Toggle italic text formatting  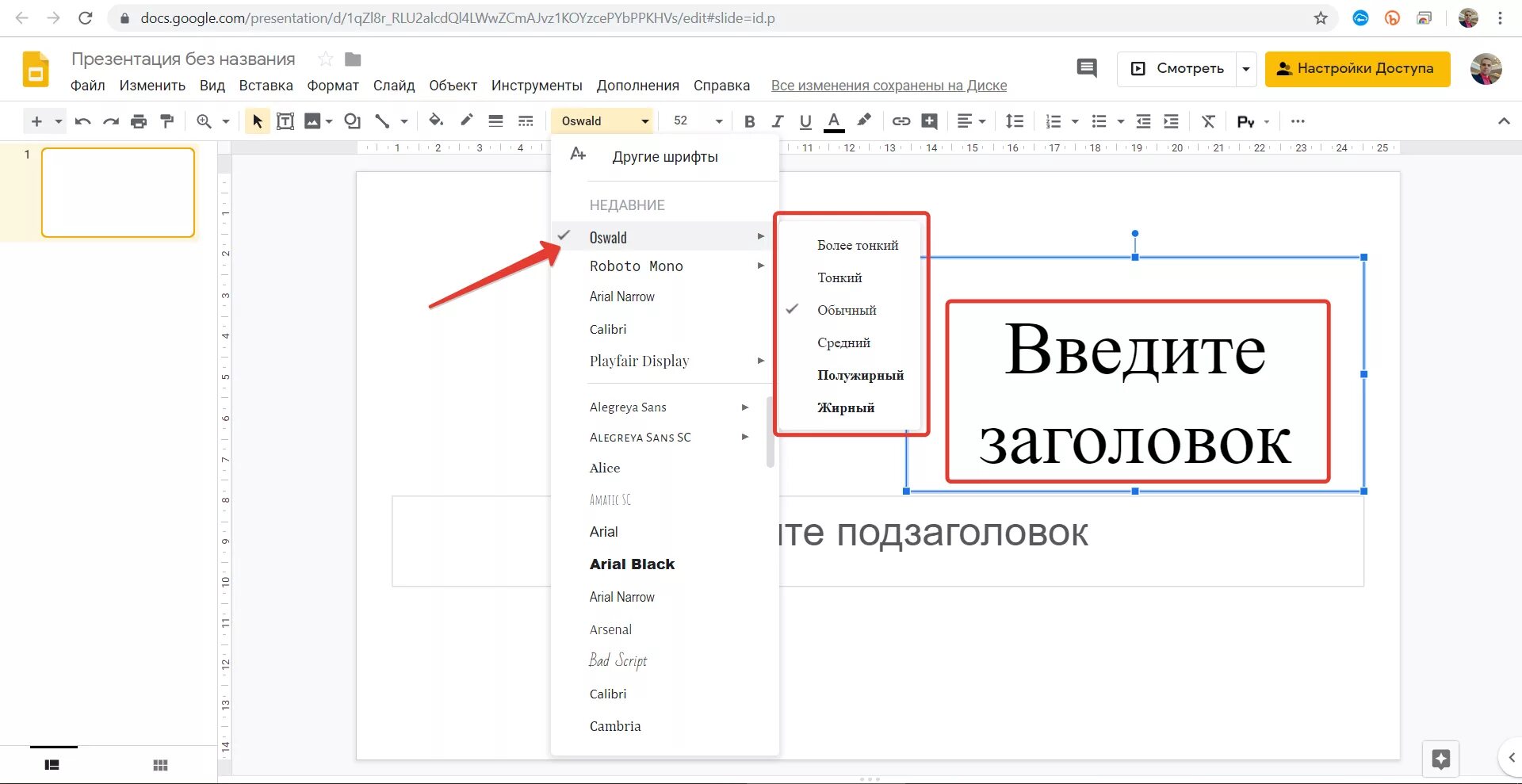(x=777, y=121)
